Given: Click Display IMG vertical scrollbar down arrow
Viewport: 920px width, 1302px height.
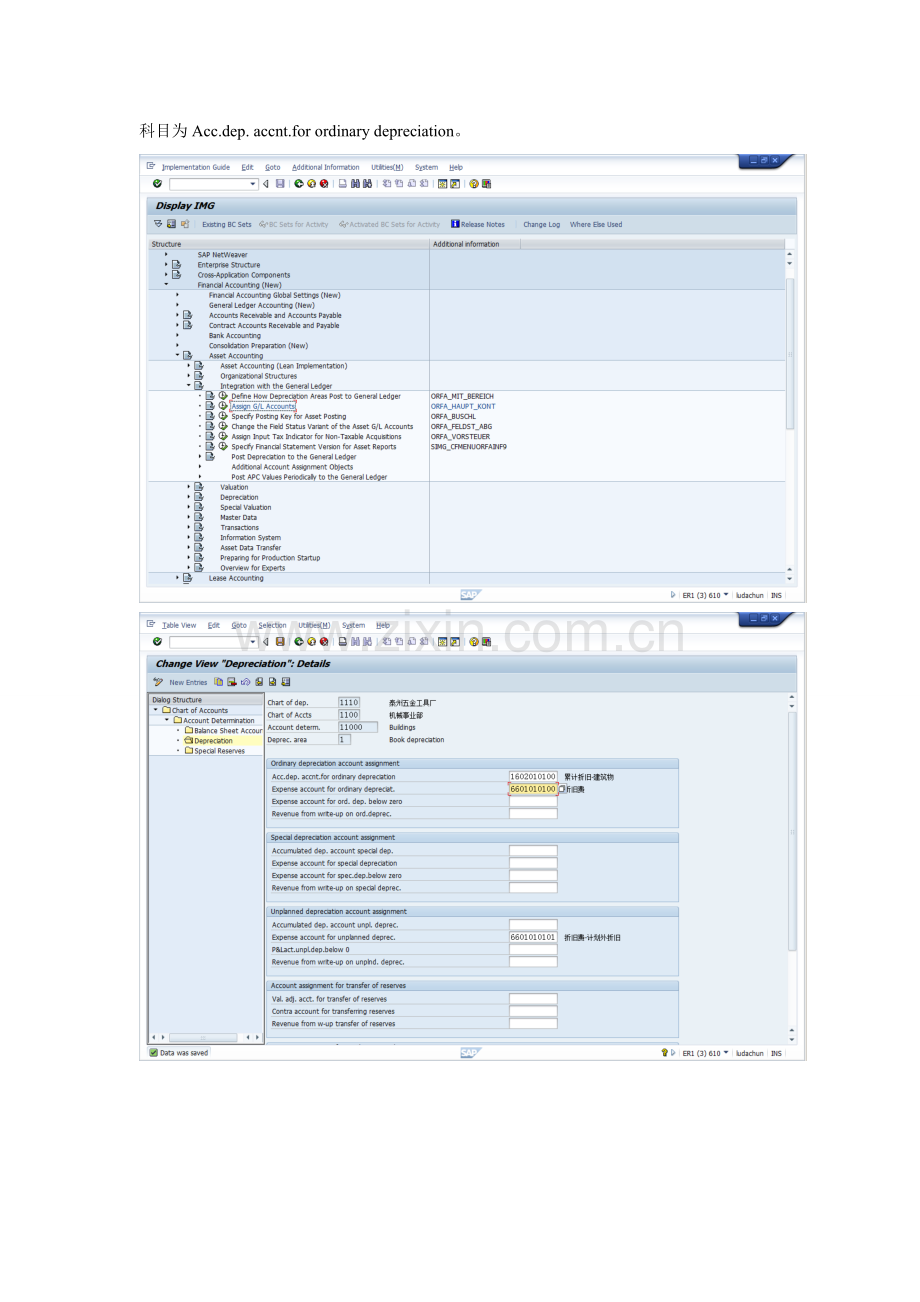Looking at the screenshot, I should coord(791,579).
